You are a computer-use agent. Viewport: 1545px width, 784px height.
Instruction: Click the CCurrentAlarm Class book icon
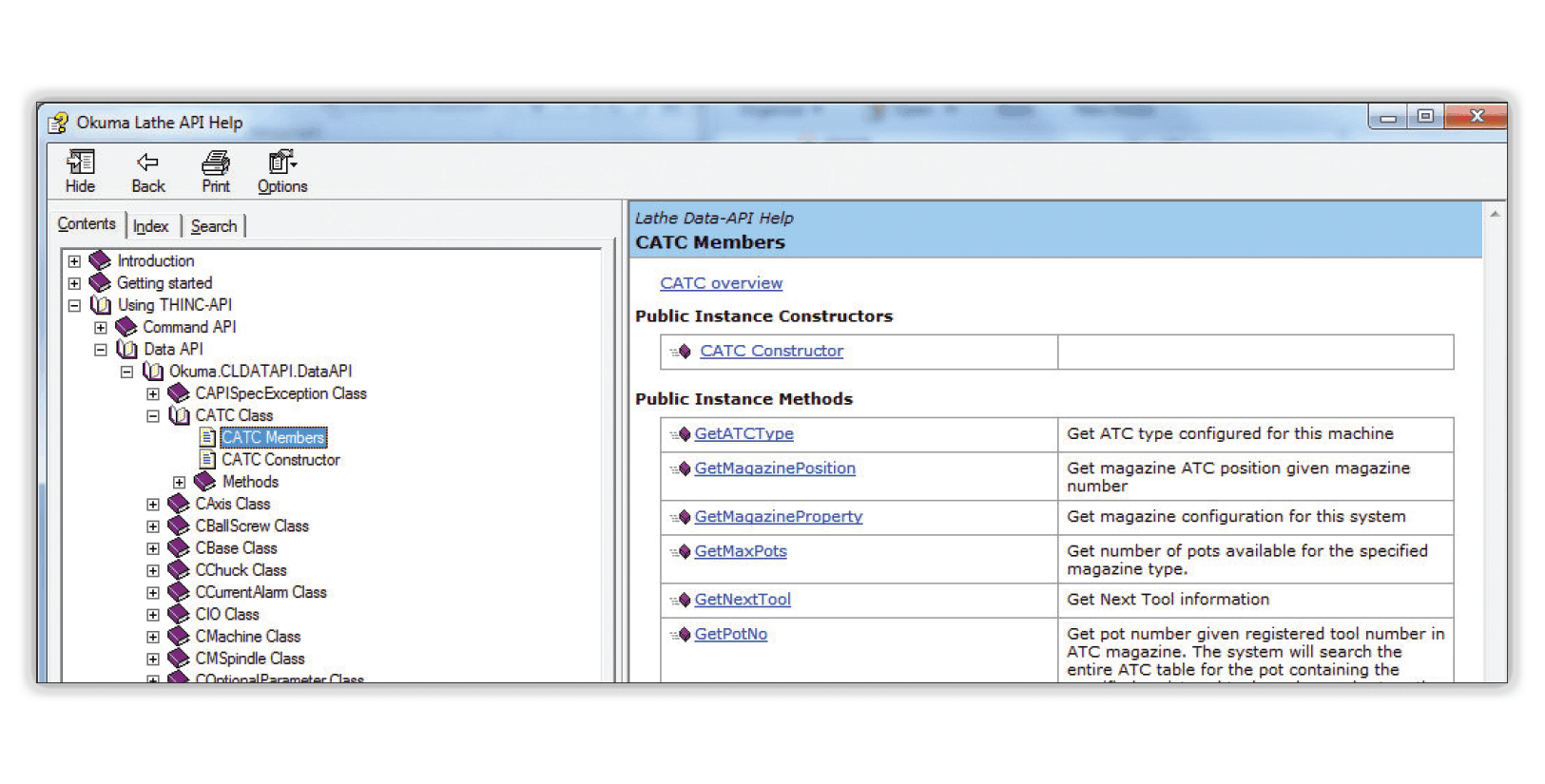tap(178, 592)
